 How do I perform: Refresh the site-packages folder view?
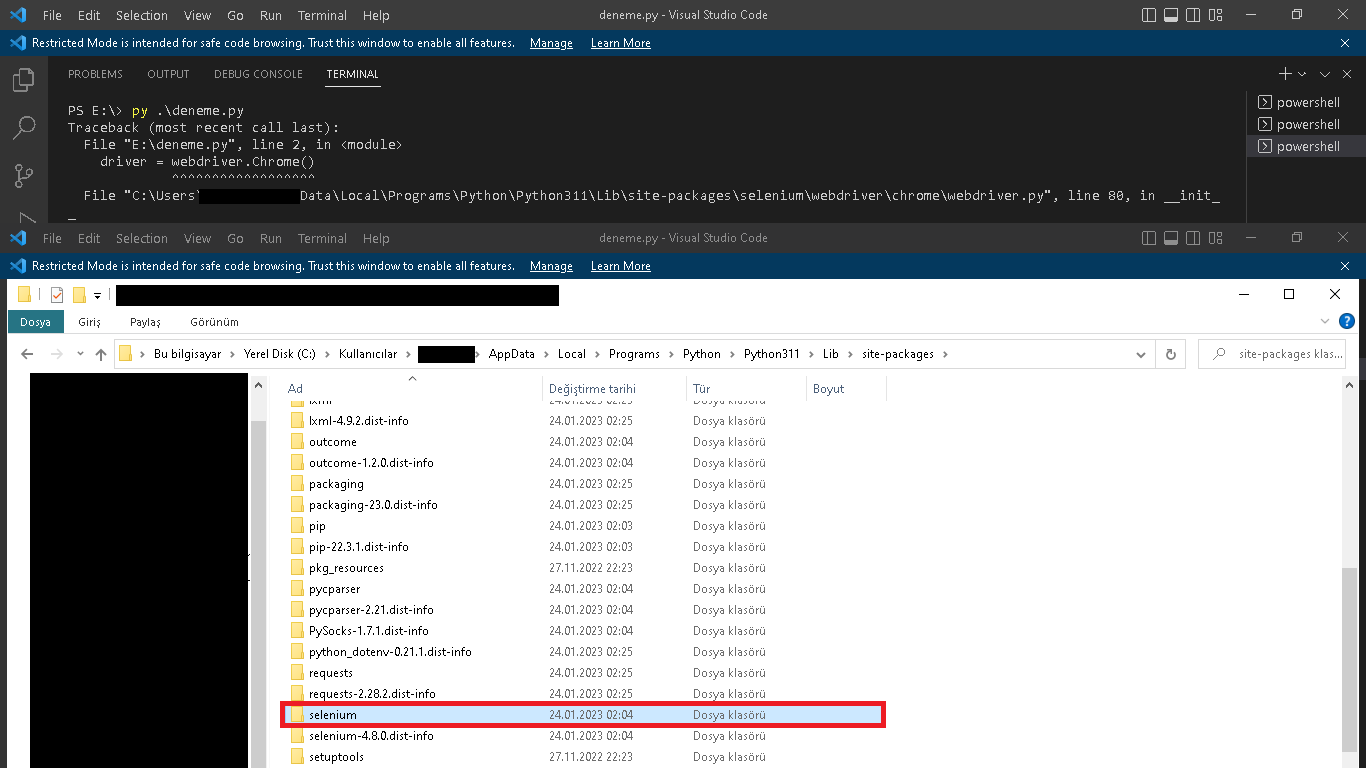[1170, 354]
